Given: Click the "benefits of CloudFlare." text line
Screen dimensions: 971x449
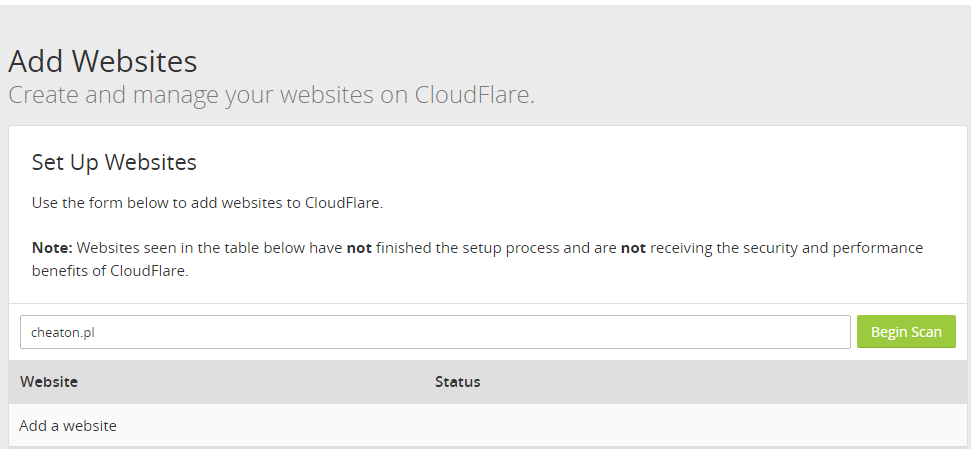Looking at the screenshot, I should pyautogui.click(x=110, y=271).
